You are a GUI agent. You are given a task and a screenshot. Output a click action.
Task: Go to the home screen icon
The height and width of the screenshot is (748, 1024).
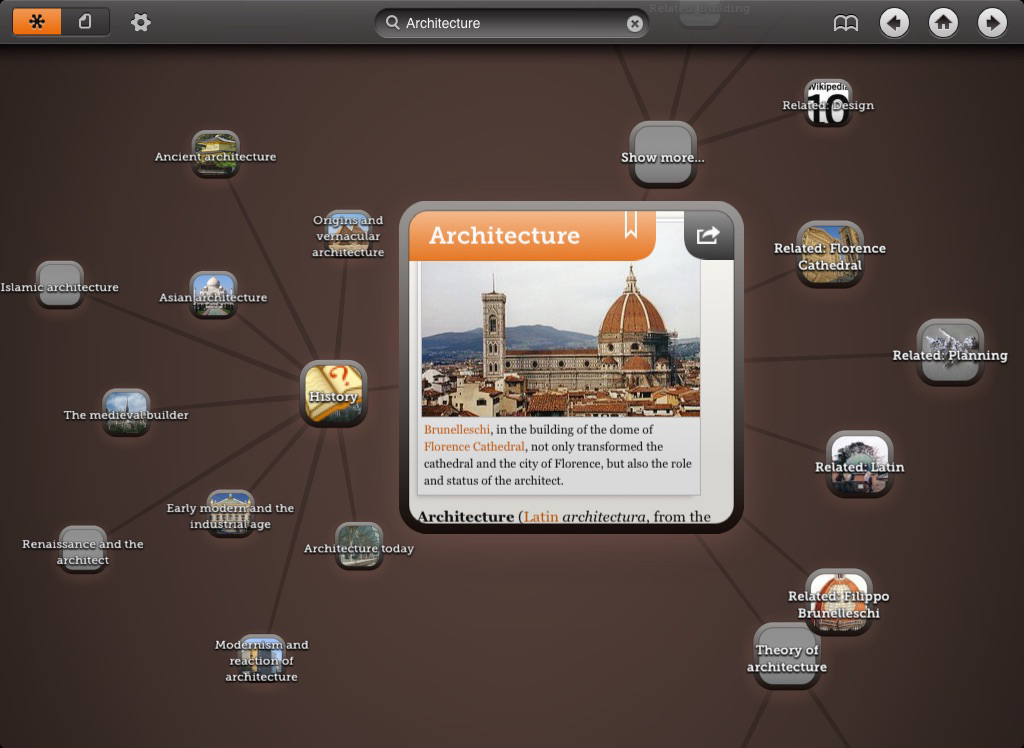(x=943, y=23)
